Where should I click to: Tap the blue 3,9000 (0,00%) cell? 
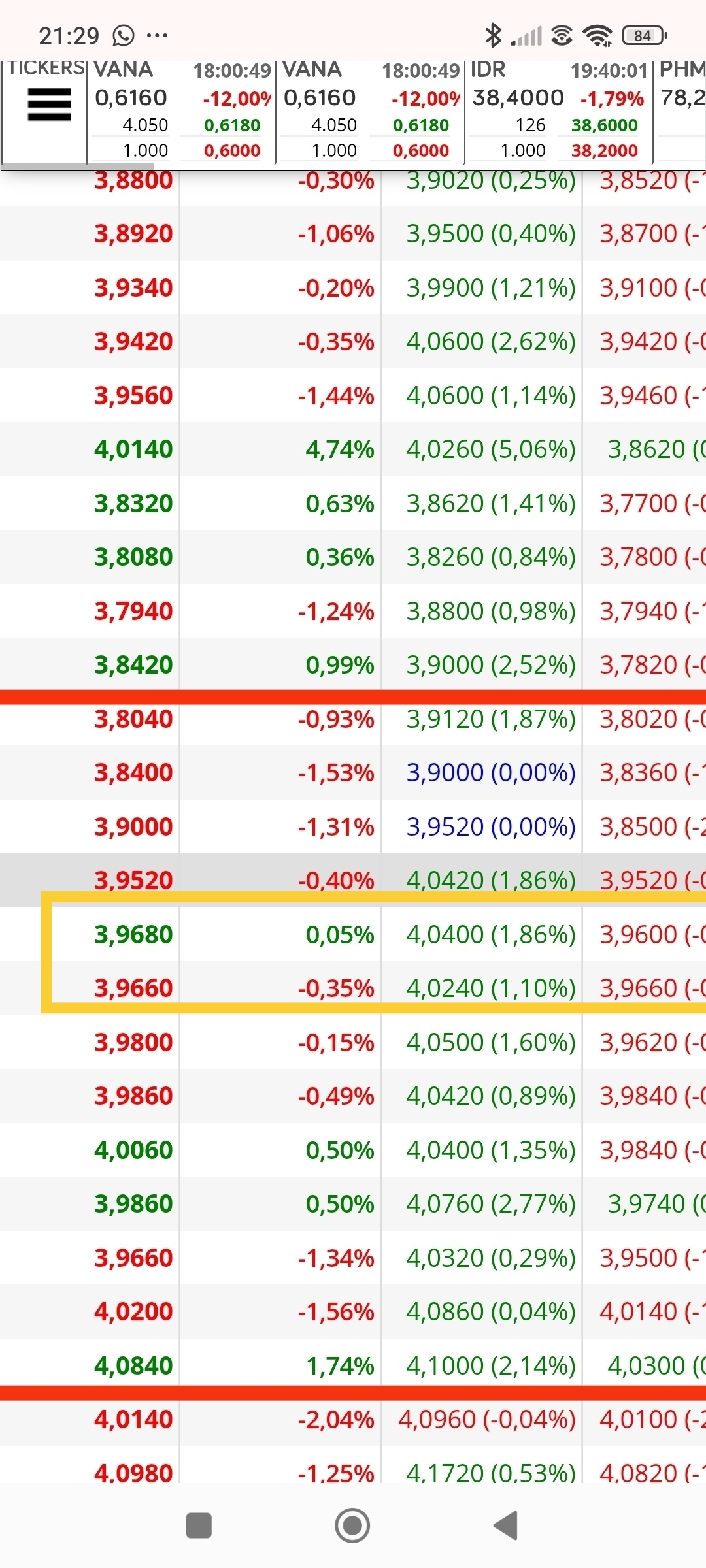491,773
